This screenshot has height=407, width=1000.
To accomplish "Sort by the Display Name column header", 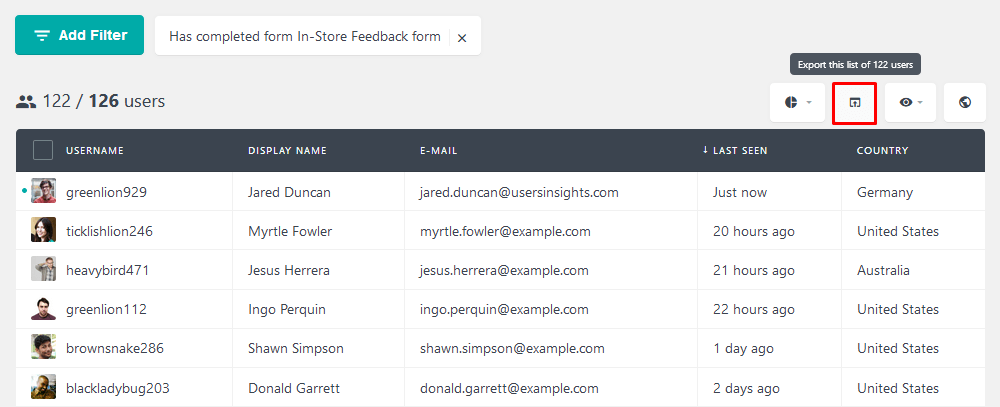I will [288, 151].
